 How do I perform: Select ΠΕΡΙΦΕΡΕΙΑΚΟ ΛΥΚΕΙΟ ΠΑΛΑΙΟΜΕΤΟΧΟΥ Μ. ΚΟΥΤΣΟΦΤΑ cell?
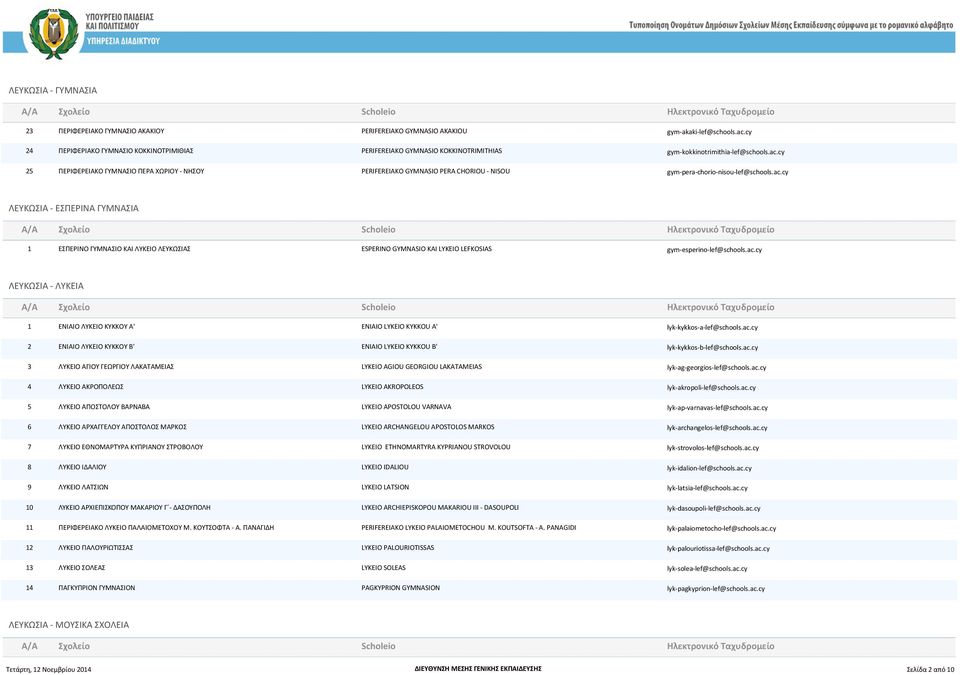[x=166, y=528]
